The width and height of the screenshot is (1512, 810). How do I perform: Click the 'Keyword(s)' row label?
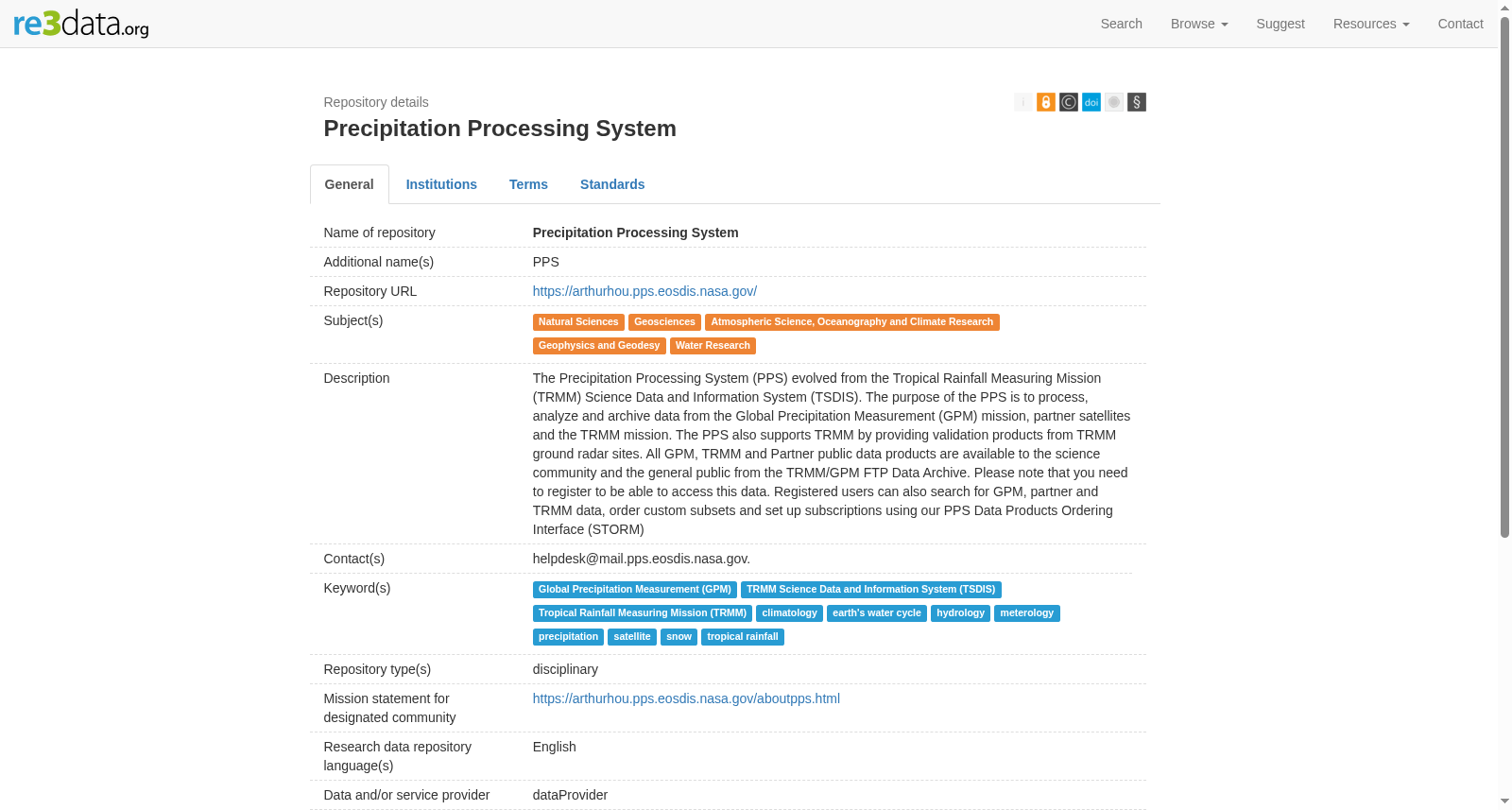point(357,588)
